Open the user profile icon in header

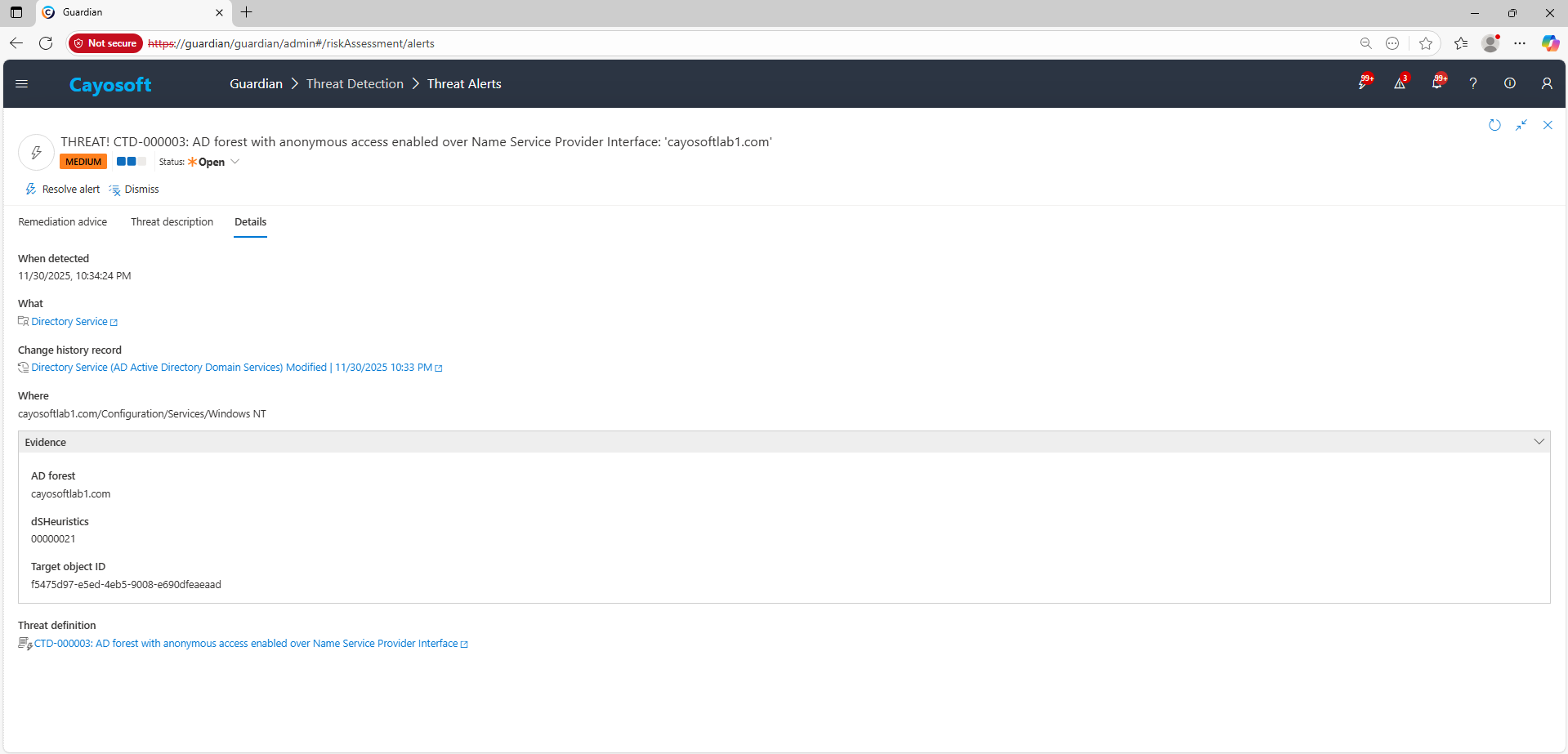point(1547,83)
